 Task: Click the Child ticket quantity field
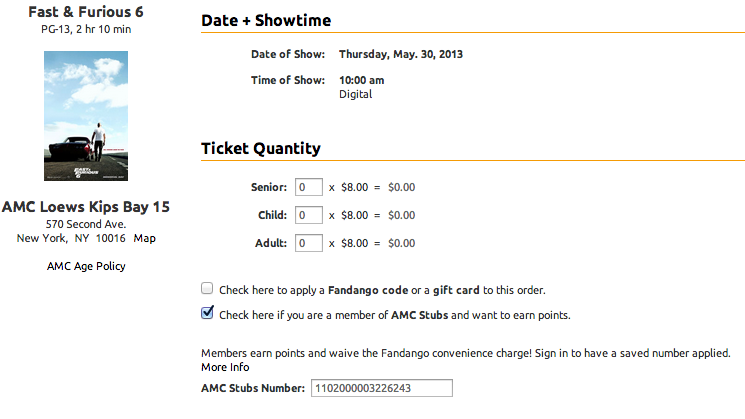[x=309, y=215]
